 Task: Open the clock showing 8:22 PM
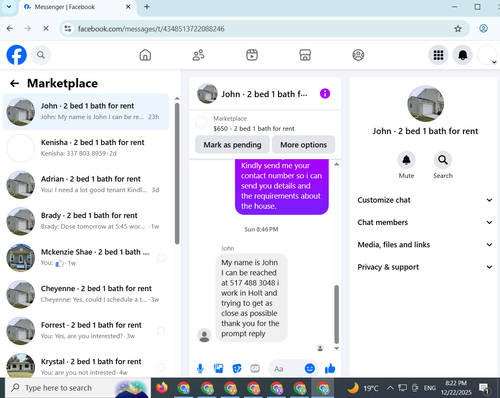456,388
